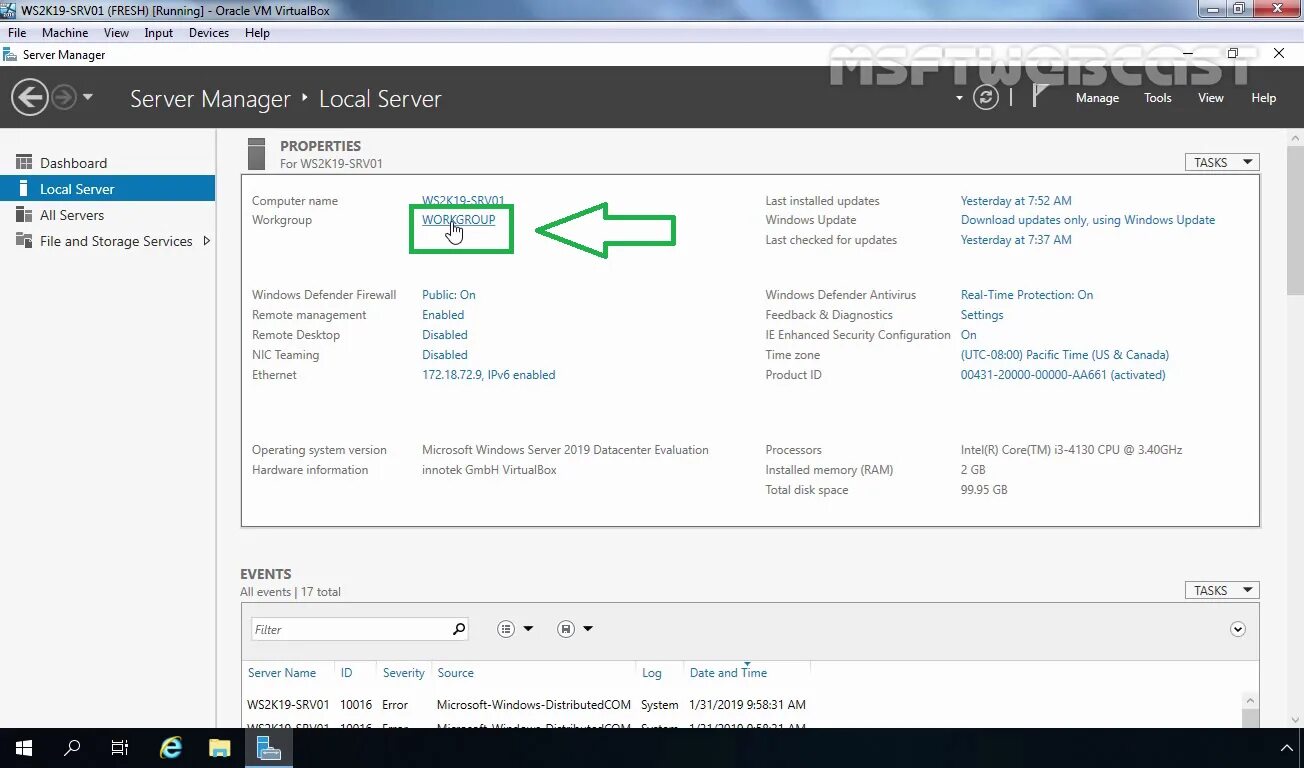
Task: Click Server Manager taskbar icon
Action: point(268,748)
